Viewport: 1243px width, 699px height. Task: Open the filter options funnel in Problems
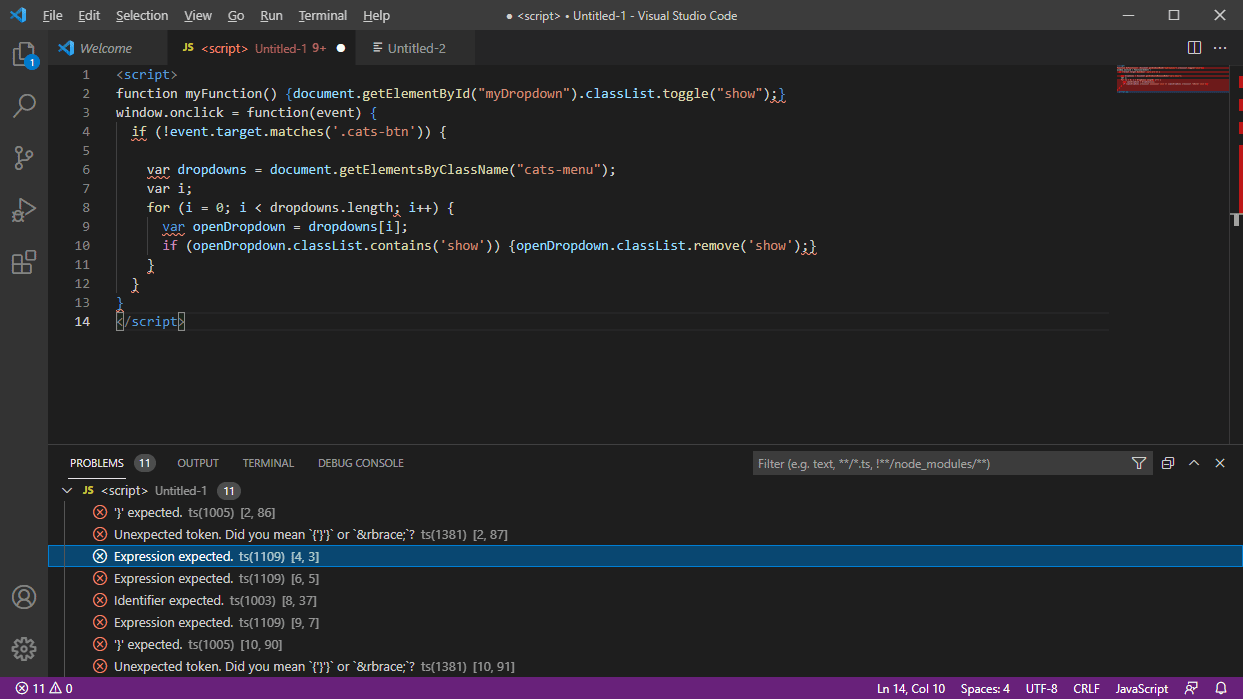tap(1139, 463)
